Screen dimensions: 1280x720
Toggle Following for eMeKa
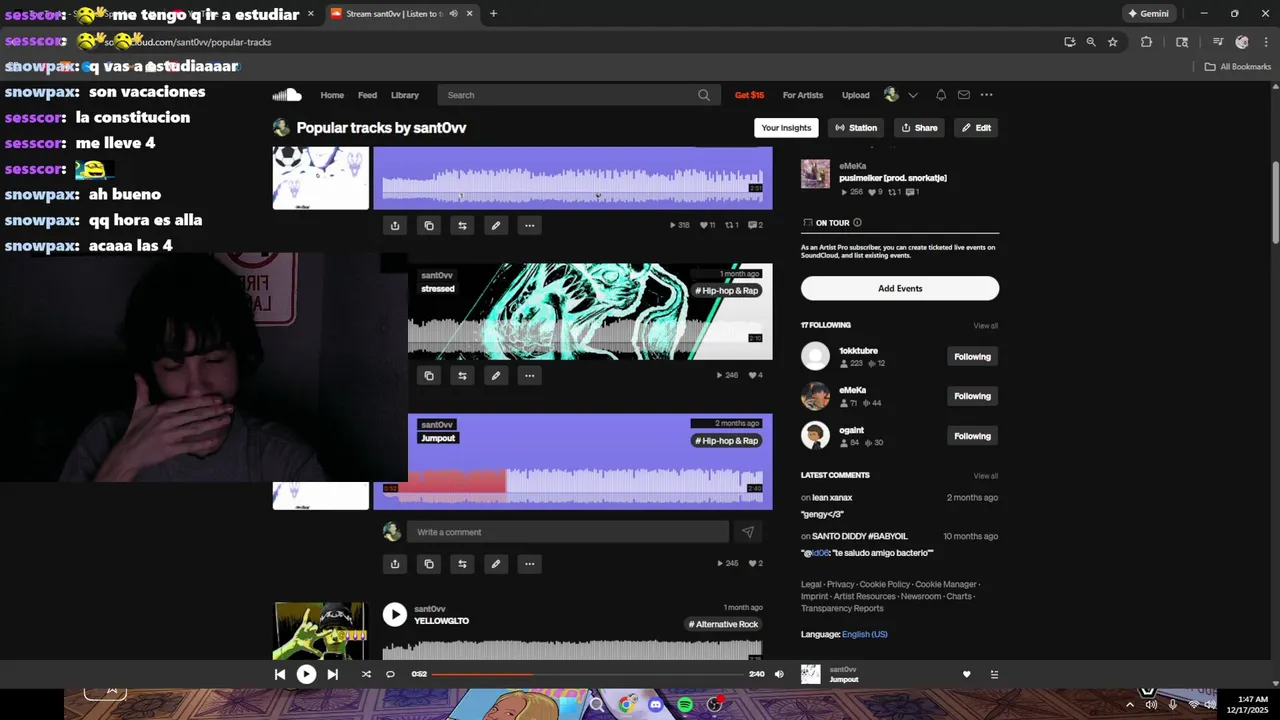[x=972, y=396]
